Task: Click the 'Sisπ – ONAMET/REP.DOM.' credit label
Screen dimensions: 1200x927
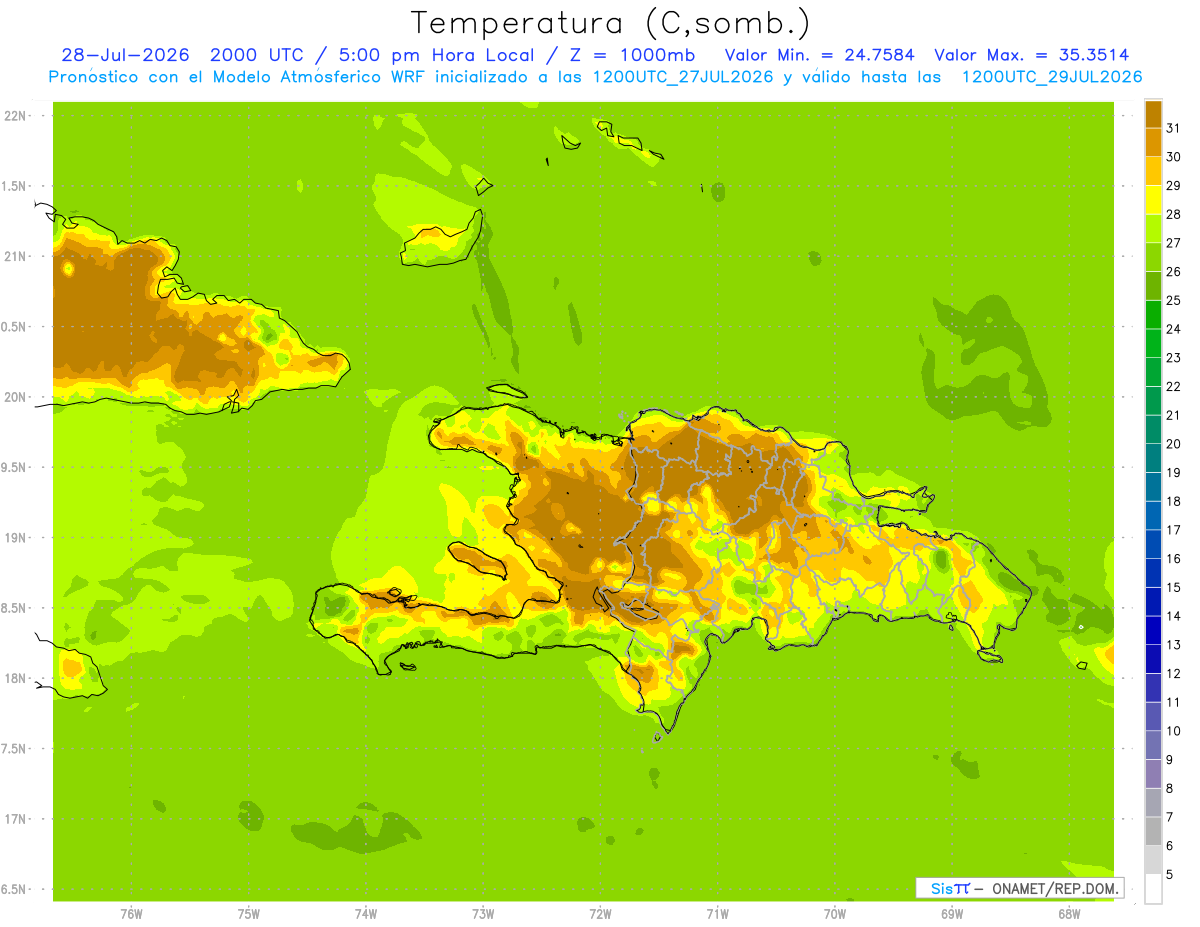Action: (1020, 888)
